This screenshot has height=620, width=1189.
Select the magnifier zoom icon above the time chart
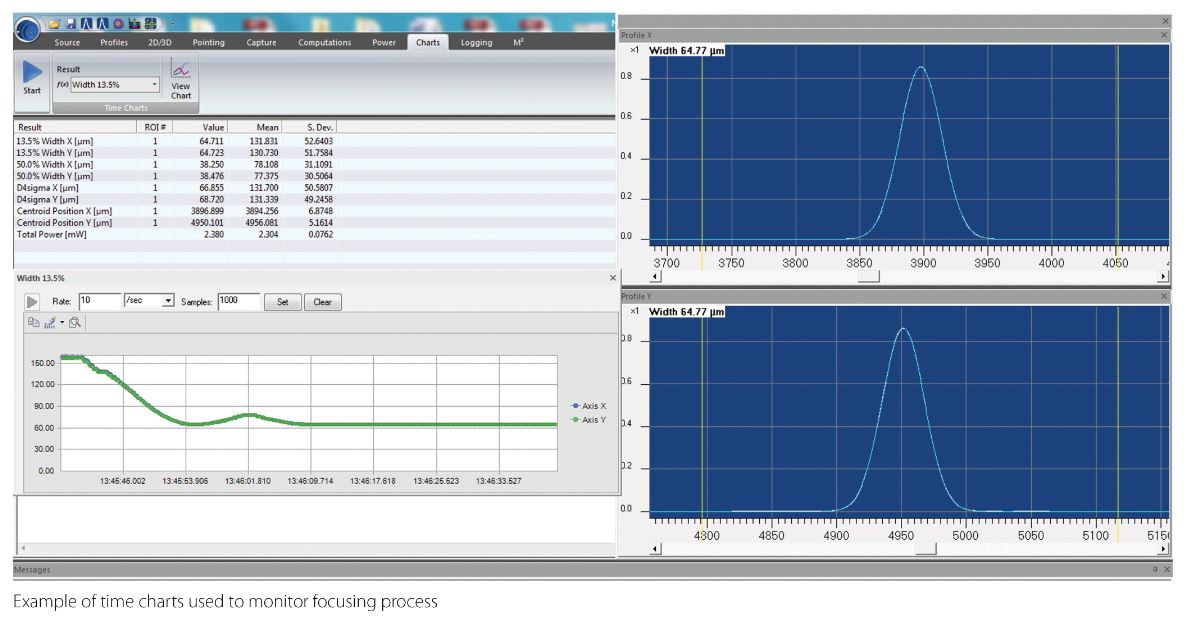[x=75, y=322]
